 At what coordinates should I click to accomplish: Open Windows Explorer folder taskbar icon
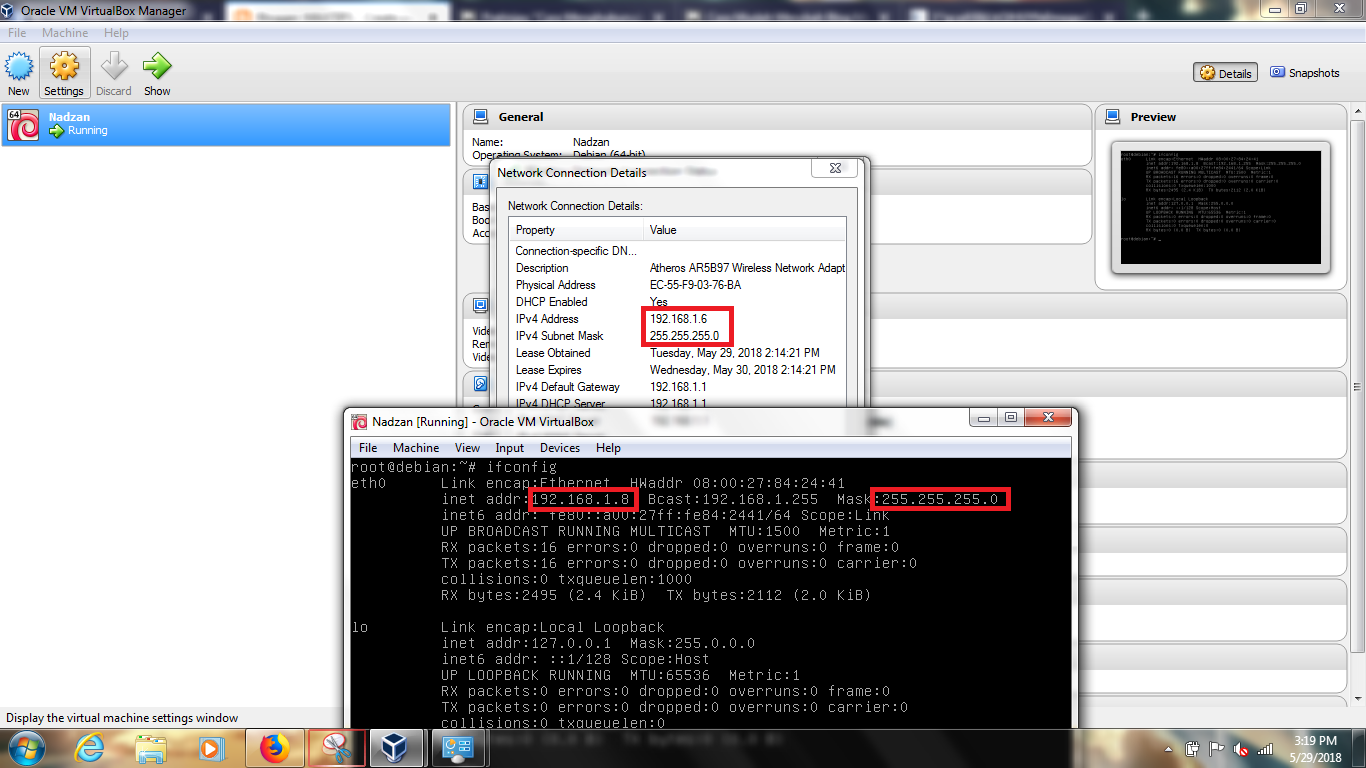[x=151, y=748]
